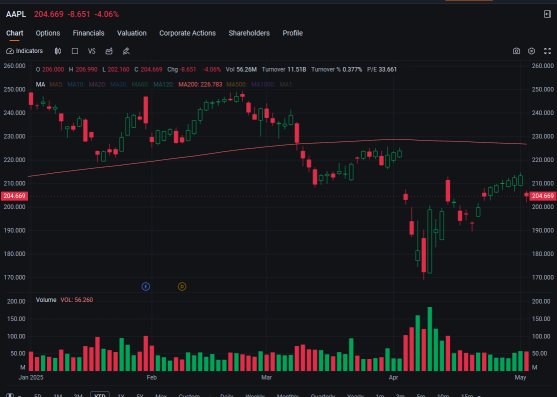
Task: Activate the drawing pen tool
Action: pos(126,51)
